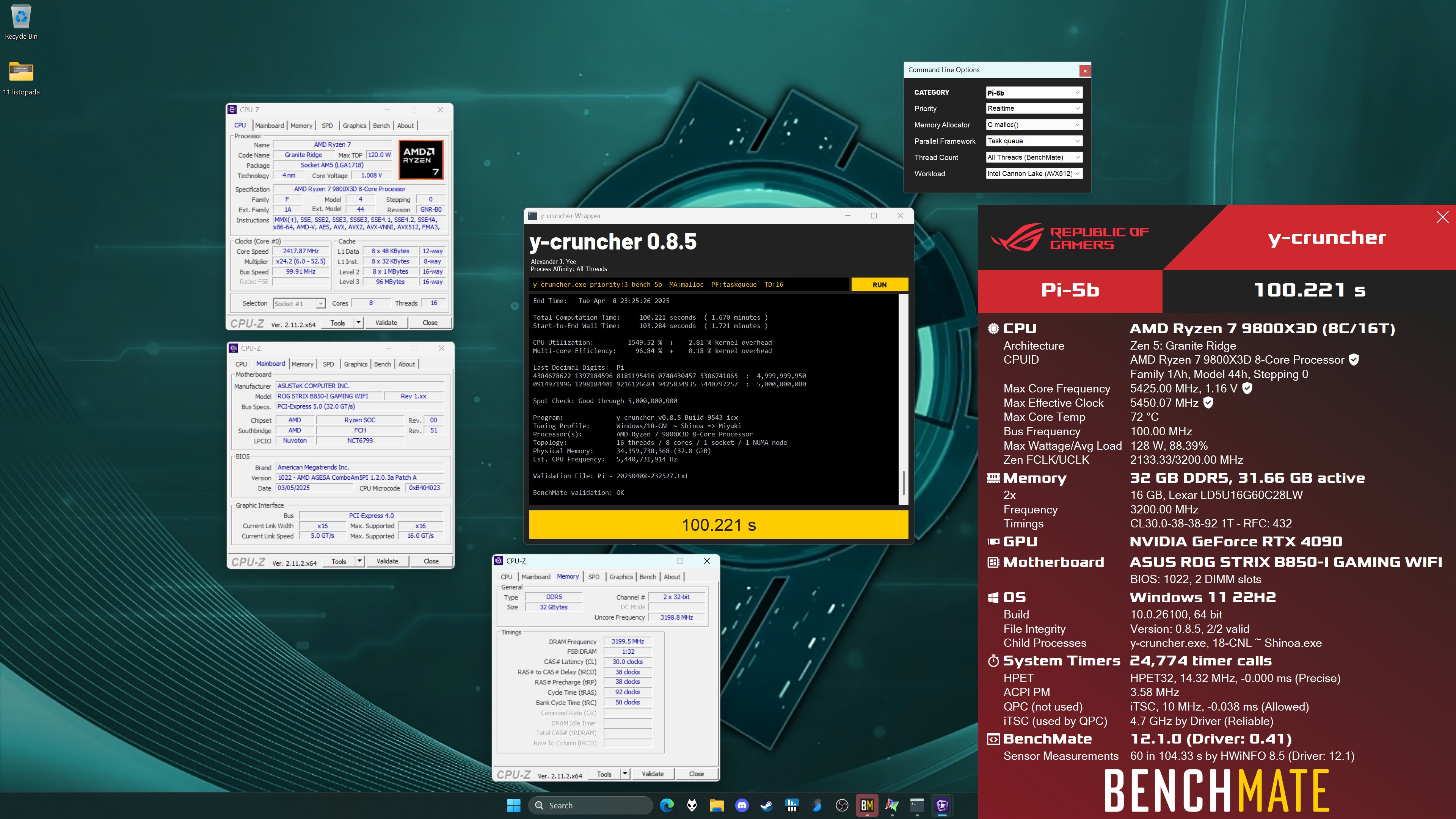Switch to Memory tab in top CPU-Z window

coord(301,126)
